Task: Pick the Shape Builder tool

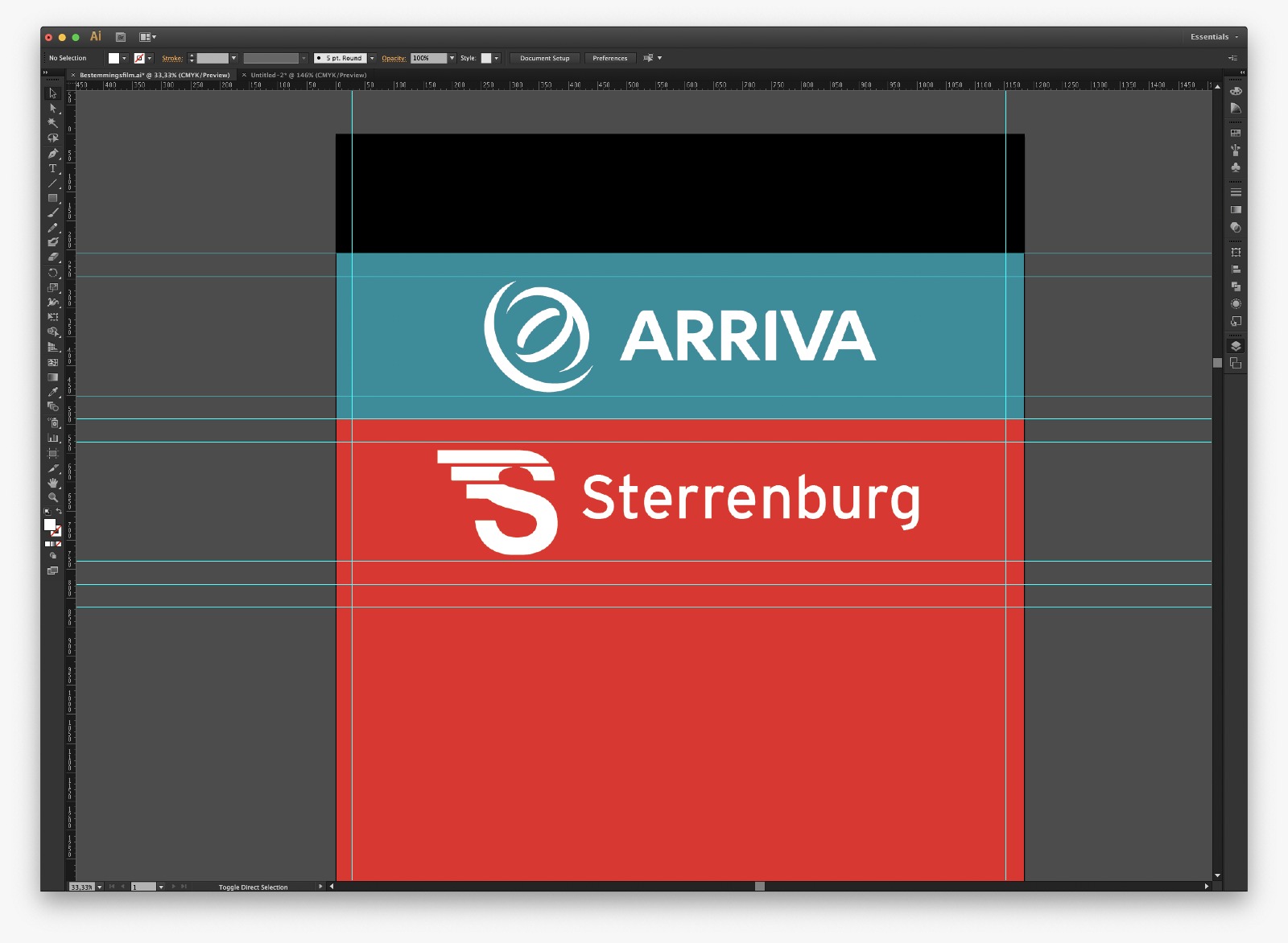Action: click(x=53, y=331)
